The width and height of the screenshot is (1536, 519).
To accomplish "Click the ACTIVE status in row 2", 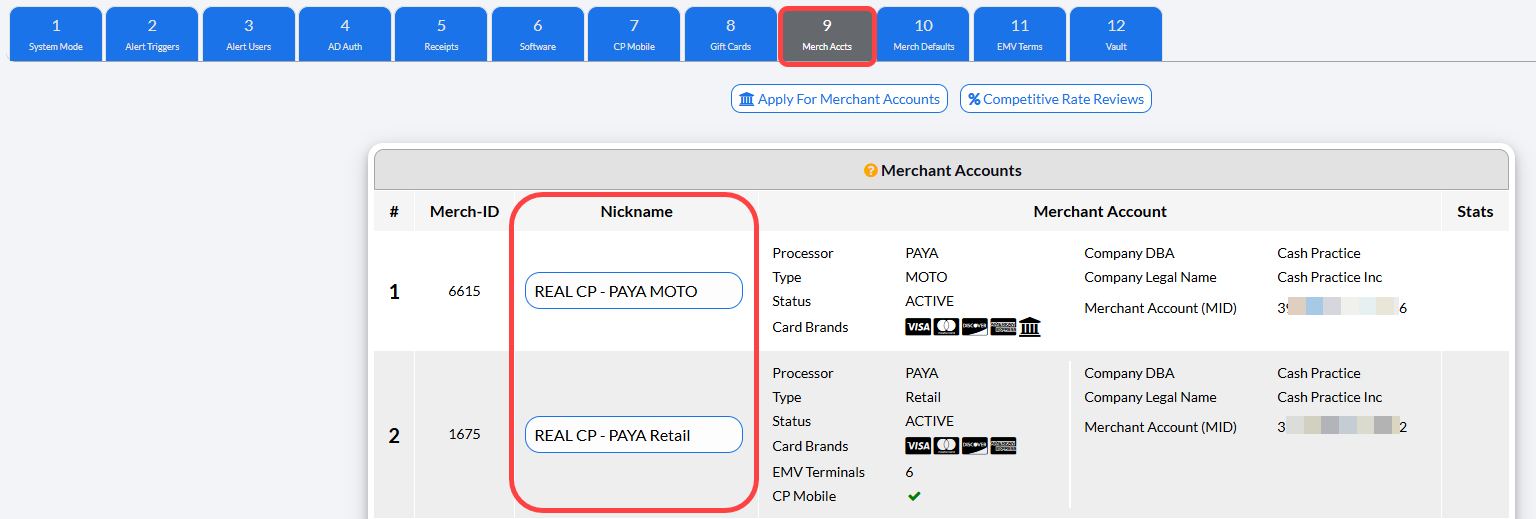I will pos(929,421).
